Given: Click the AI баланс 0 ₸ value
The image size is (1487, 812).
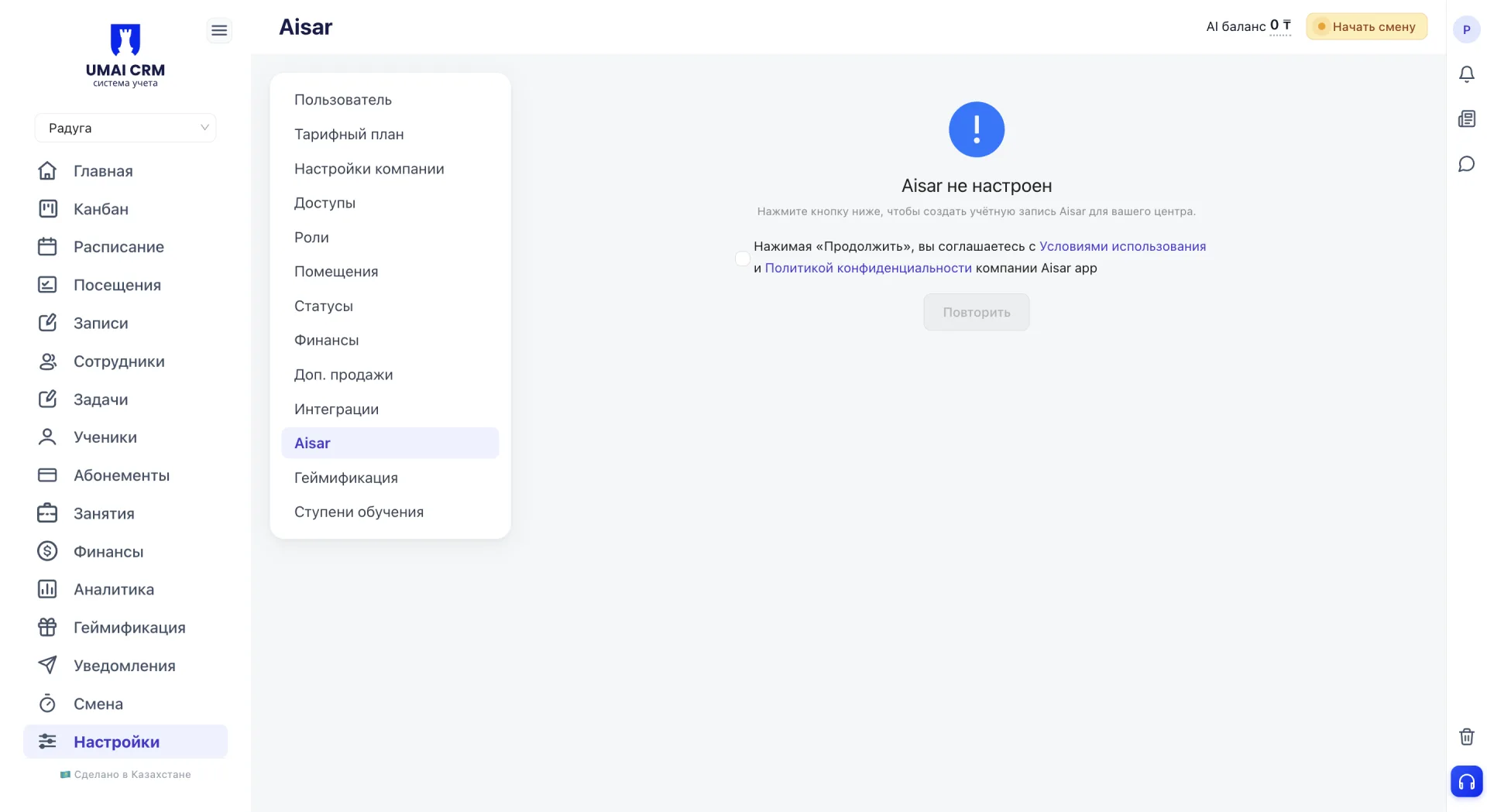Looking at the screenshot, I should pyautogui.click(x=1280, y=26).
